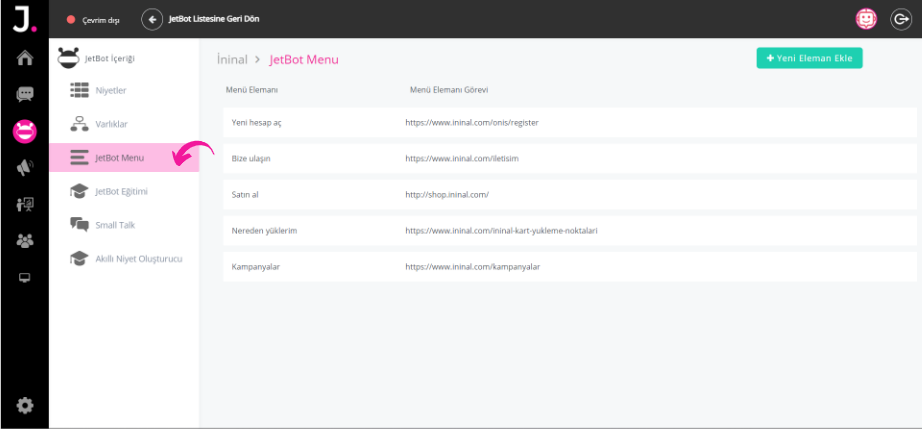Click the logout icon at top right
This screenshot has width=922, height=429.
pos(901,19)
